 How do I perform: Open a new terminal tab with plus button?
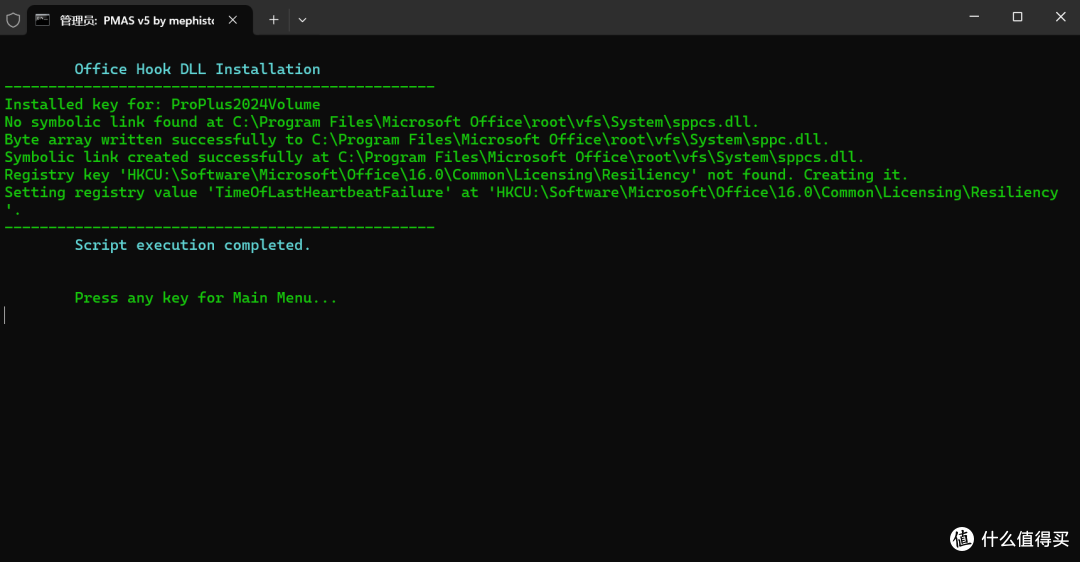tap(273, 20)
